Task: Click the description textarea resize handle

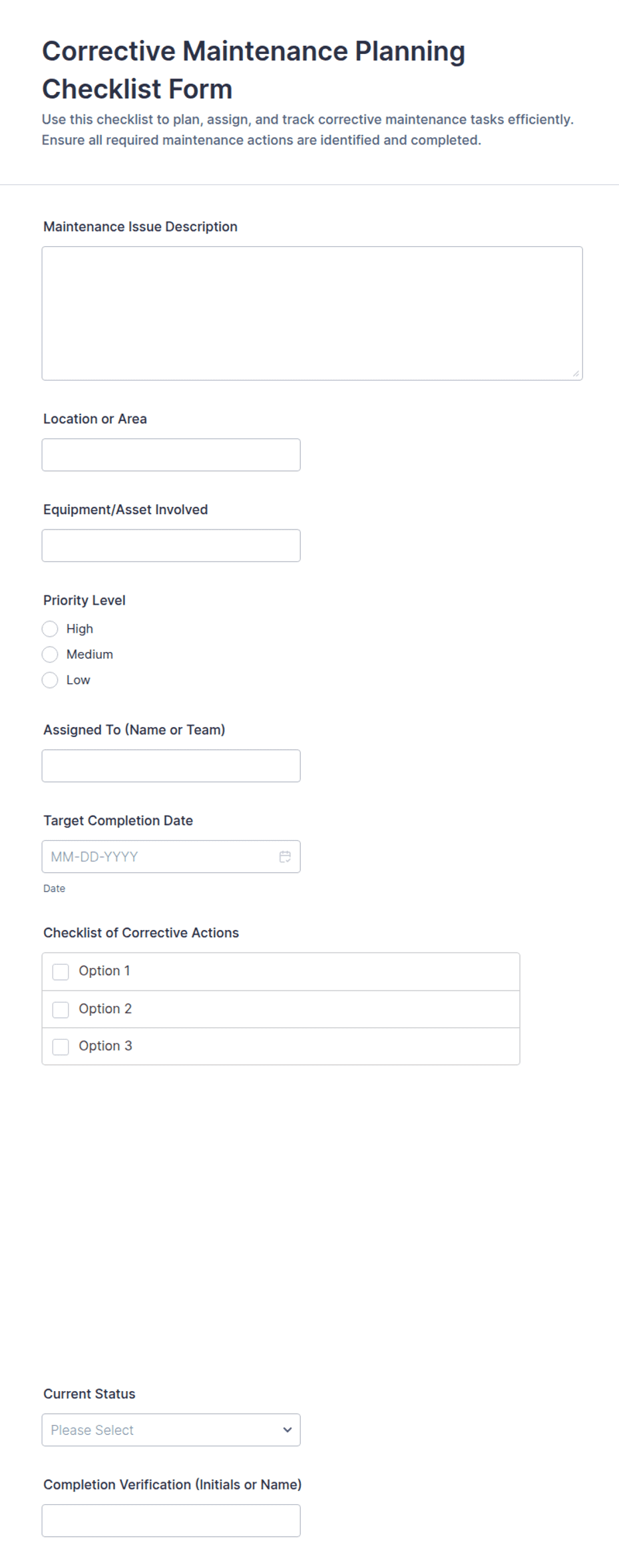Action: click(576, 374)
